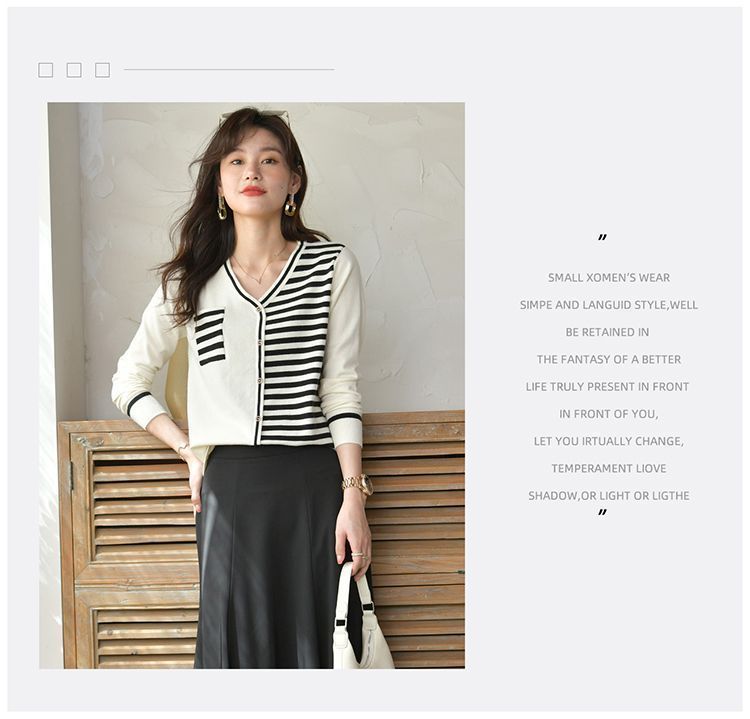Click the gold wristwatch on model's wrist
This screenshot has height=719, width=750.
(358, 484)
